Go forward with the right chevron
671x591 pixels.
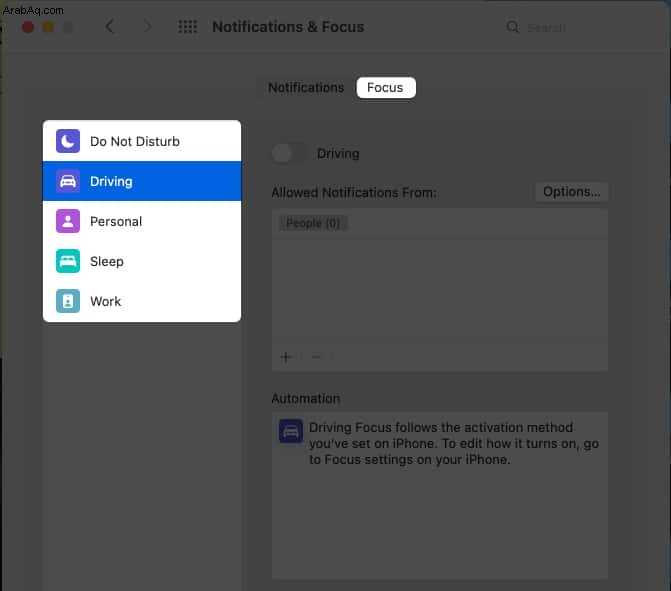pyautogui.click(x=147, y=27)
